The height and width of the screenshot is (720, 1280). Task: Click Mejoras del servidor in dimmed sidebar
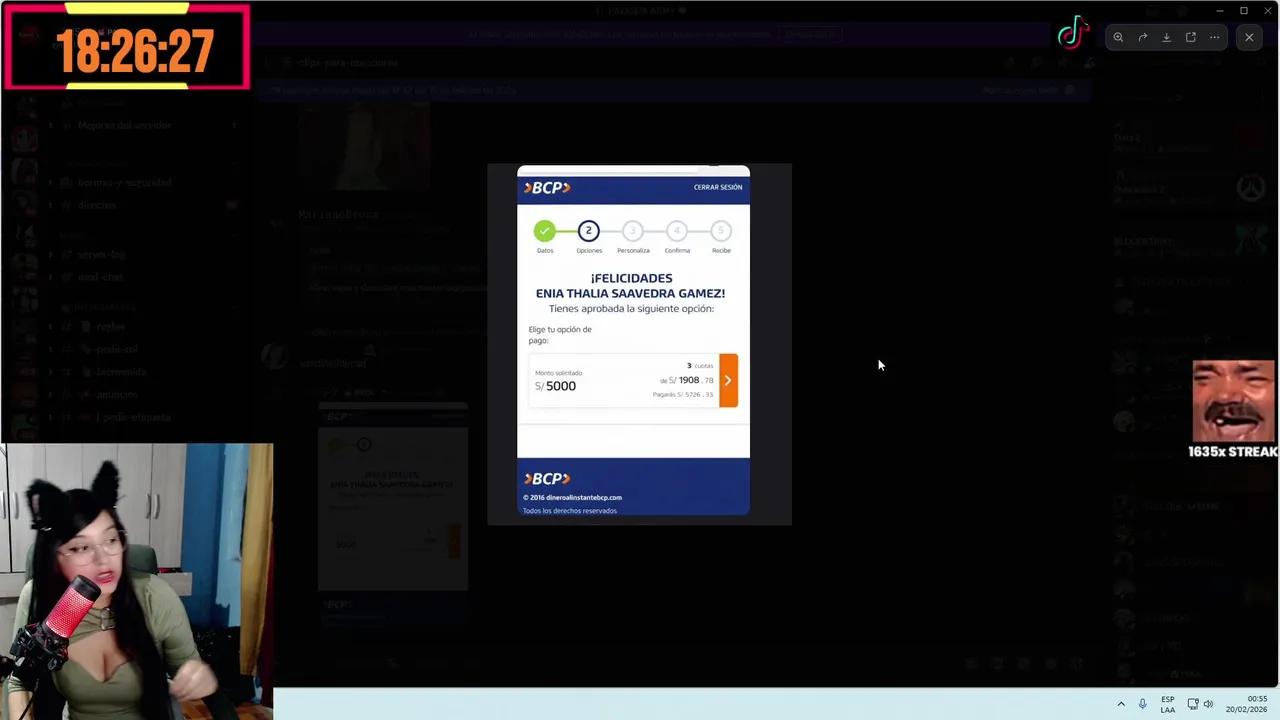point(125,125)
